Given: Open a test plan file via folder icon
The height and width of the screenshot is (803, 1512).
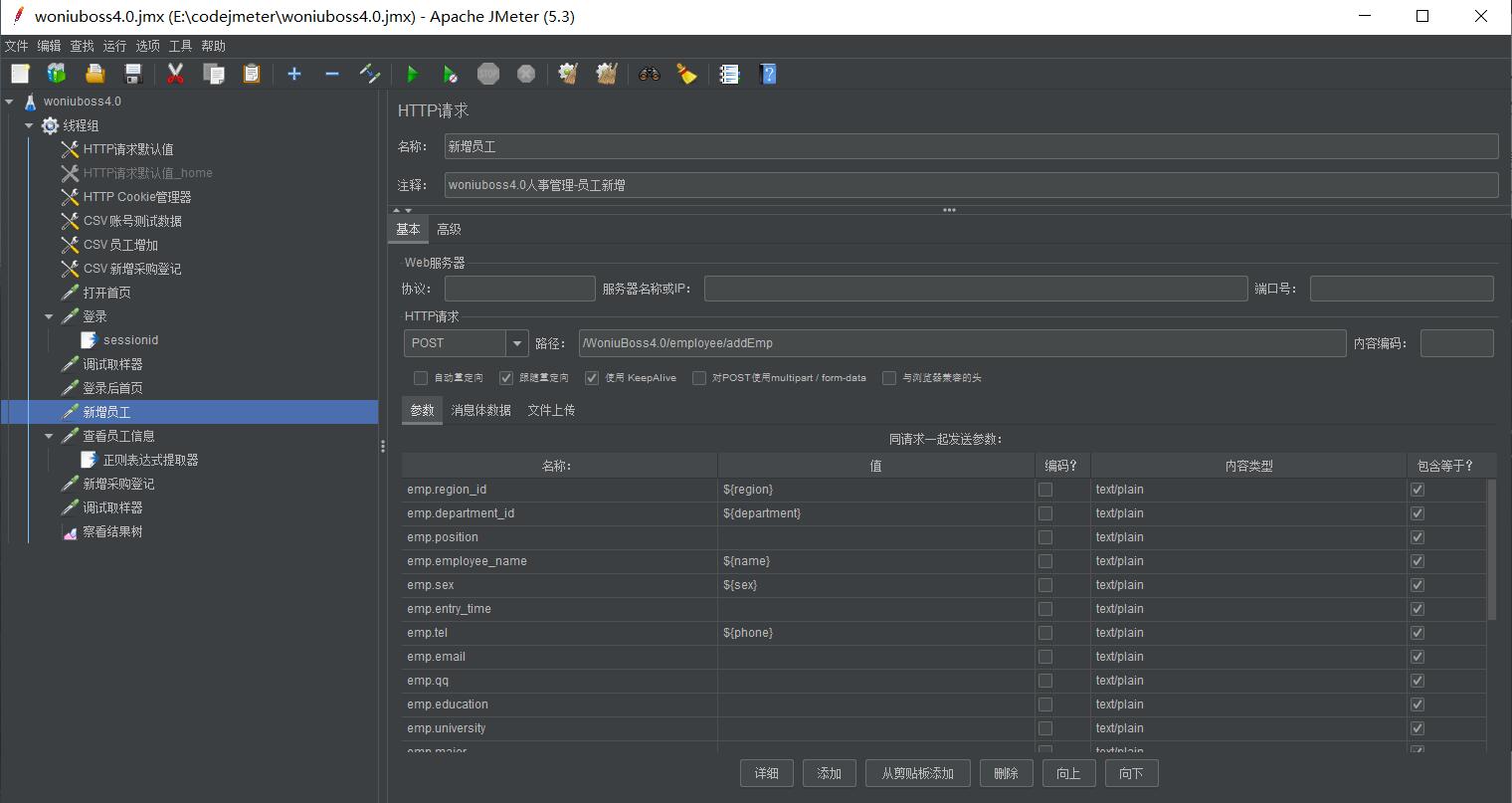Looking at the screenshot, I should 95,74.
